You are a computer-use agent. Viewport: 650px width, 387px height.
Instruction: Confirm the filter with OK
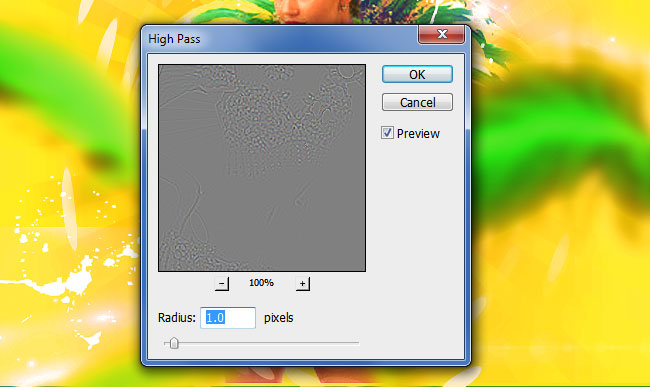point(417,74)
